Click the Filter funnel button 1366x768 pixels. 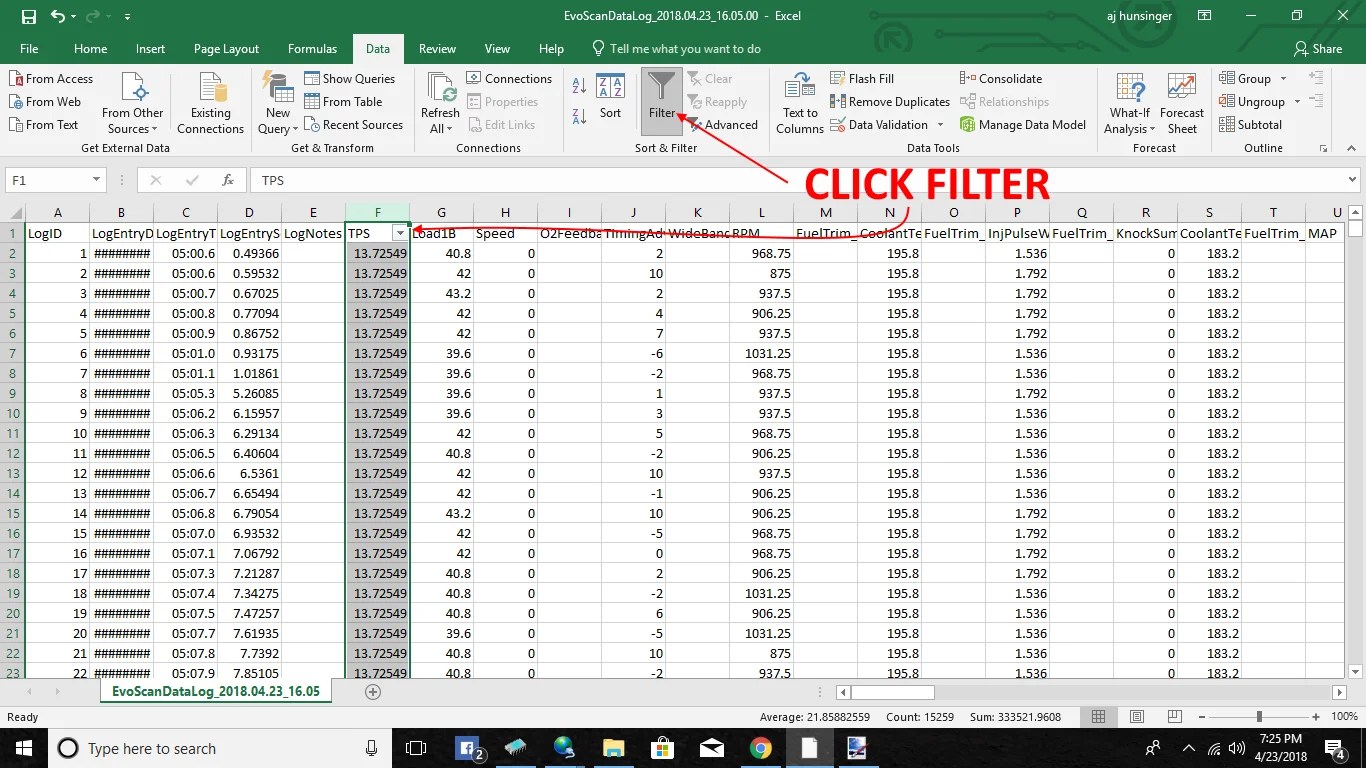coord(662,101)
